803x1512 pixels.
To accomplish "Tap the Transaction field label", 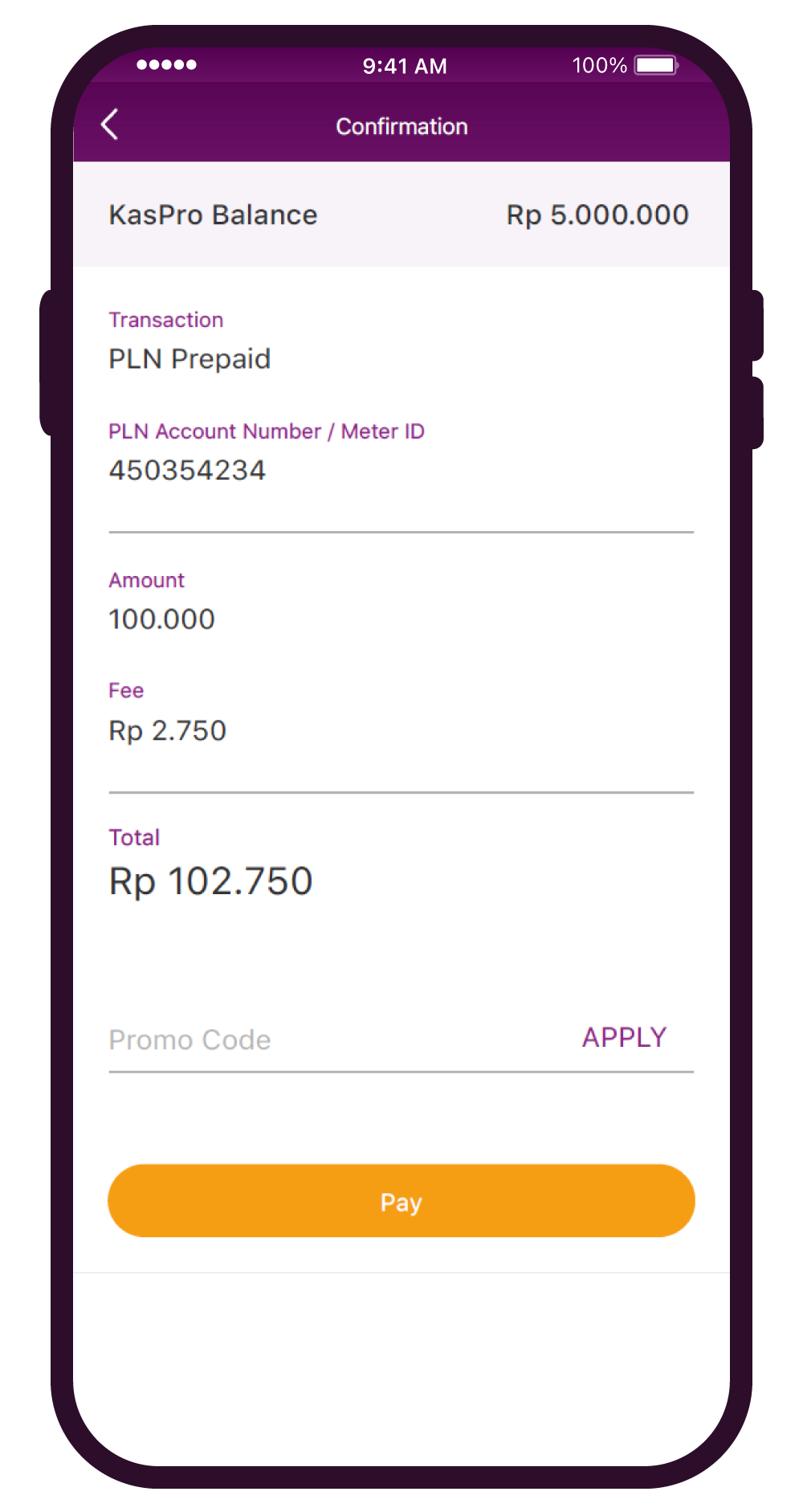I will [165, 320].
